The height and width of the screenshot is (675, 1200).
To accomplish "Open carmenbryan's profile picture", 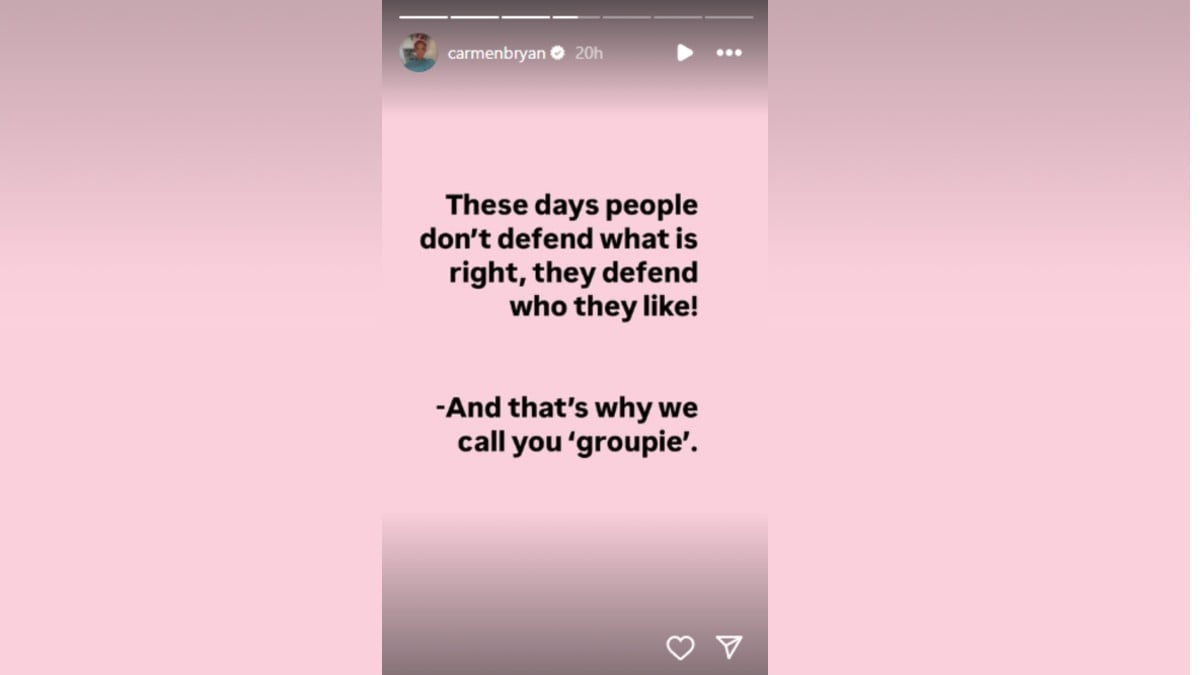I will tap(419, 53).
